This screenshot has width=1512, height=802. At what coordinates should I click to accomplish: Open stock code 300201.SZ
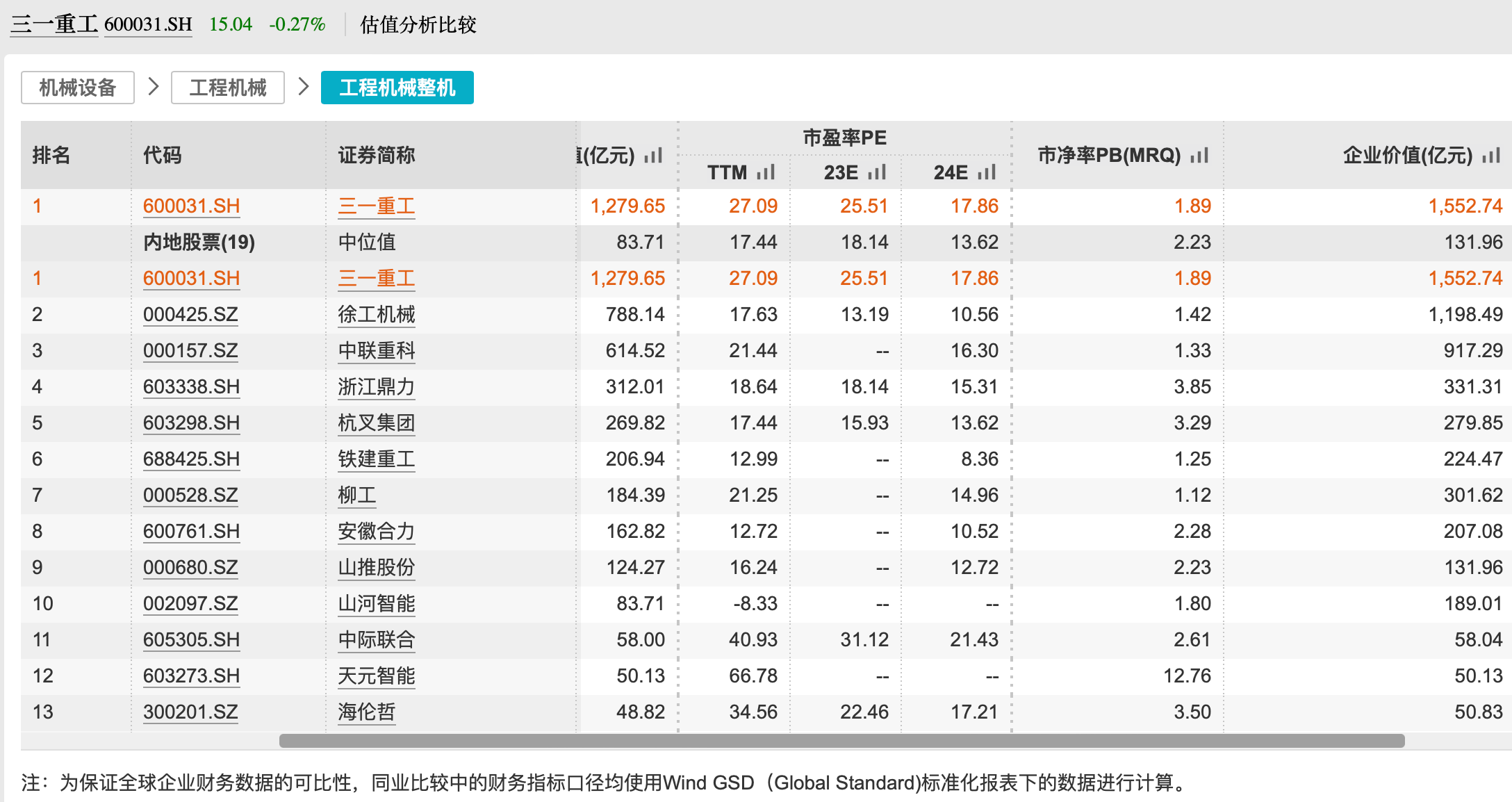point(190,712)
